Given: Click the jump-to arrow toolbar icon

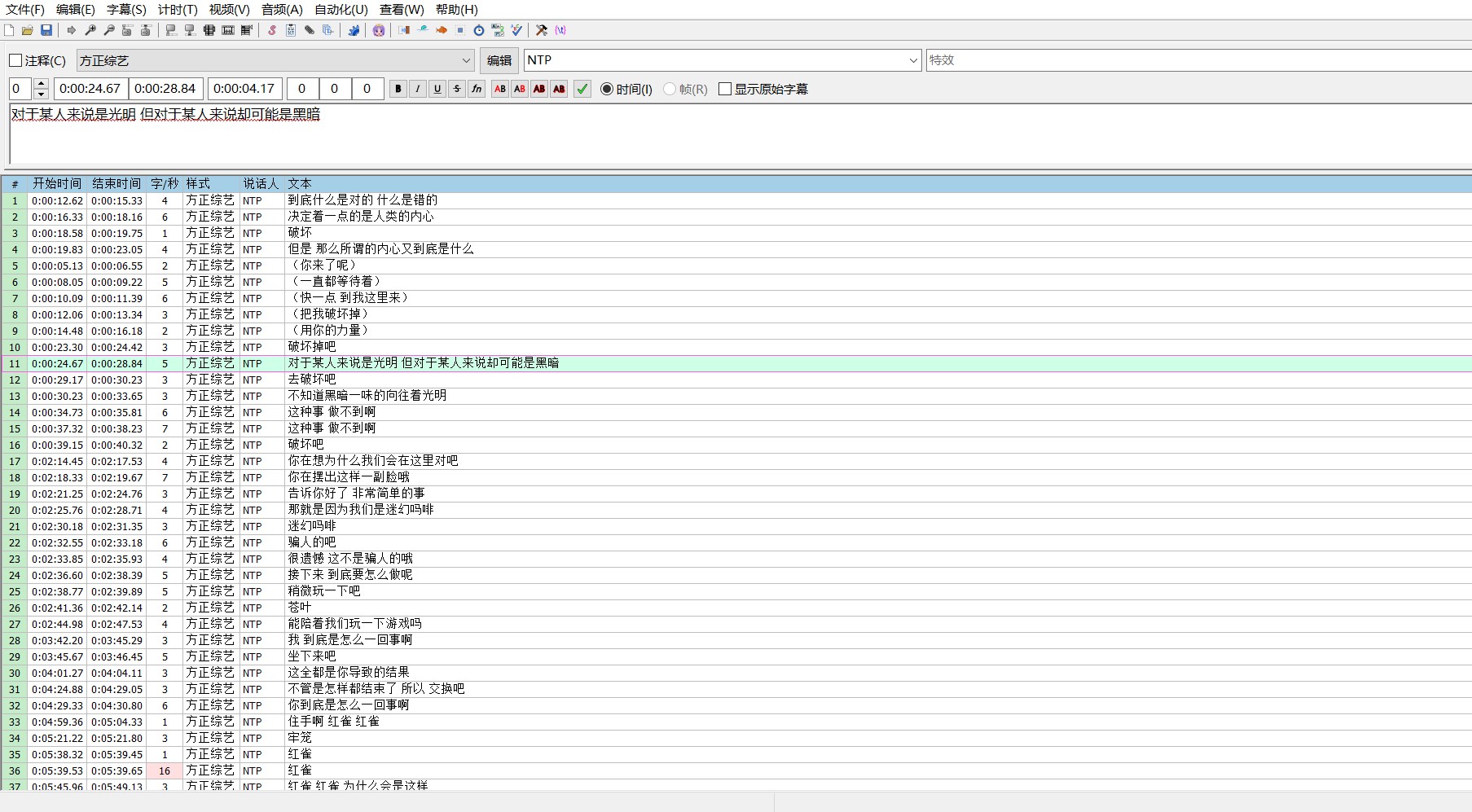Looking at the screenshot, I should [x=72, y=30].
